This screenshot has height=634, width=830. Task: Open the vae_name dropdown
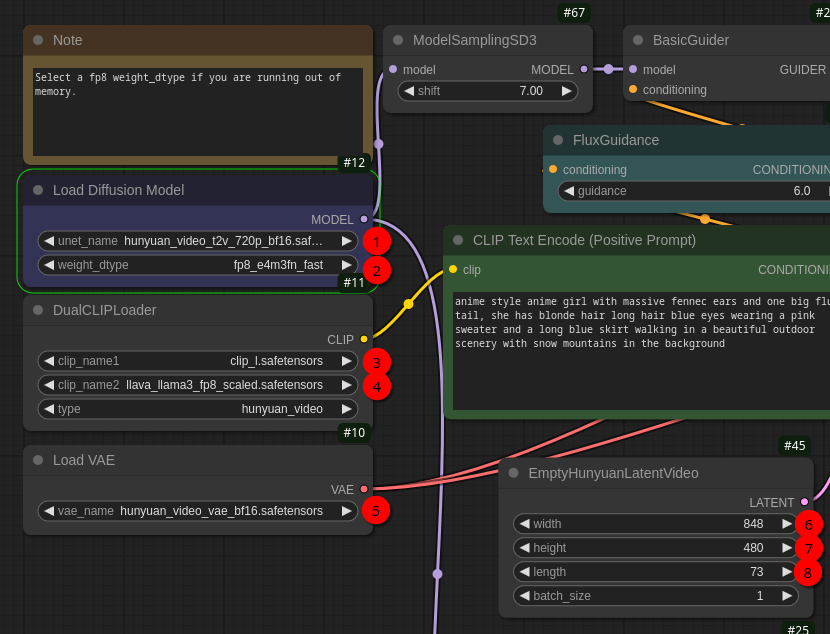point(198,511)
